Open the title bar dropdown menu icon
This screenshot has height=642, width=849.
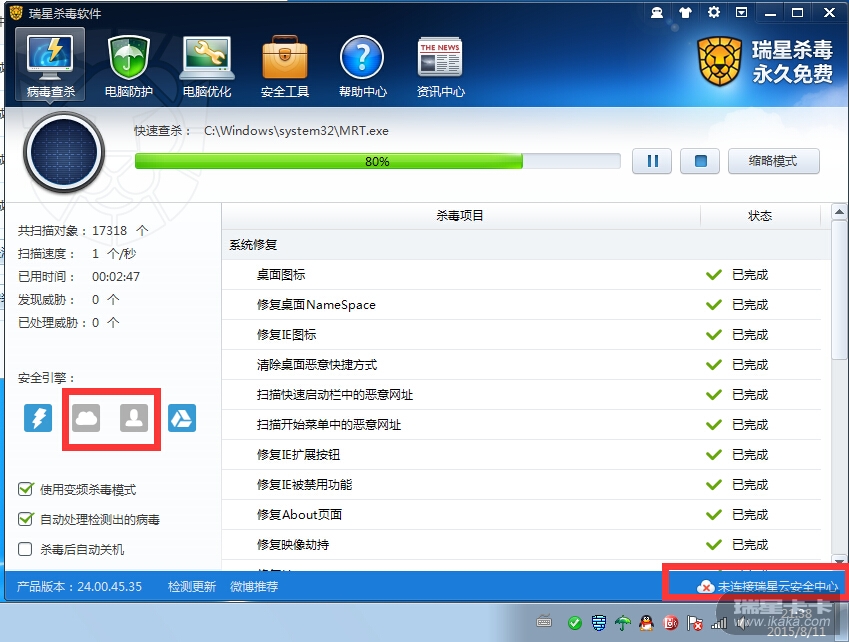tap(741, 12)
